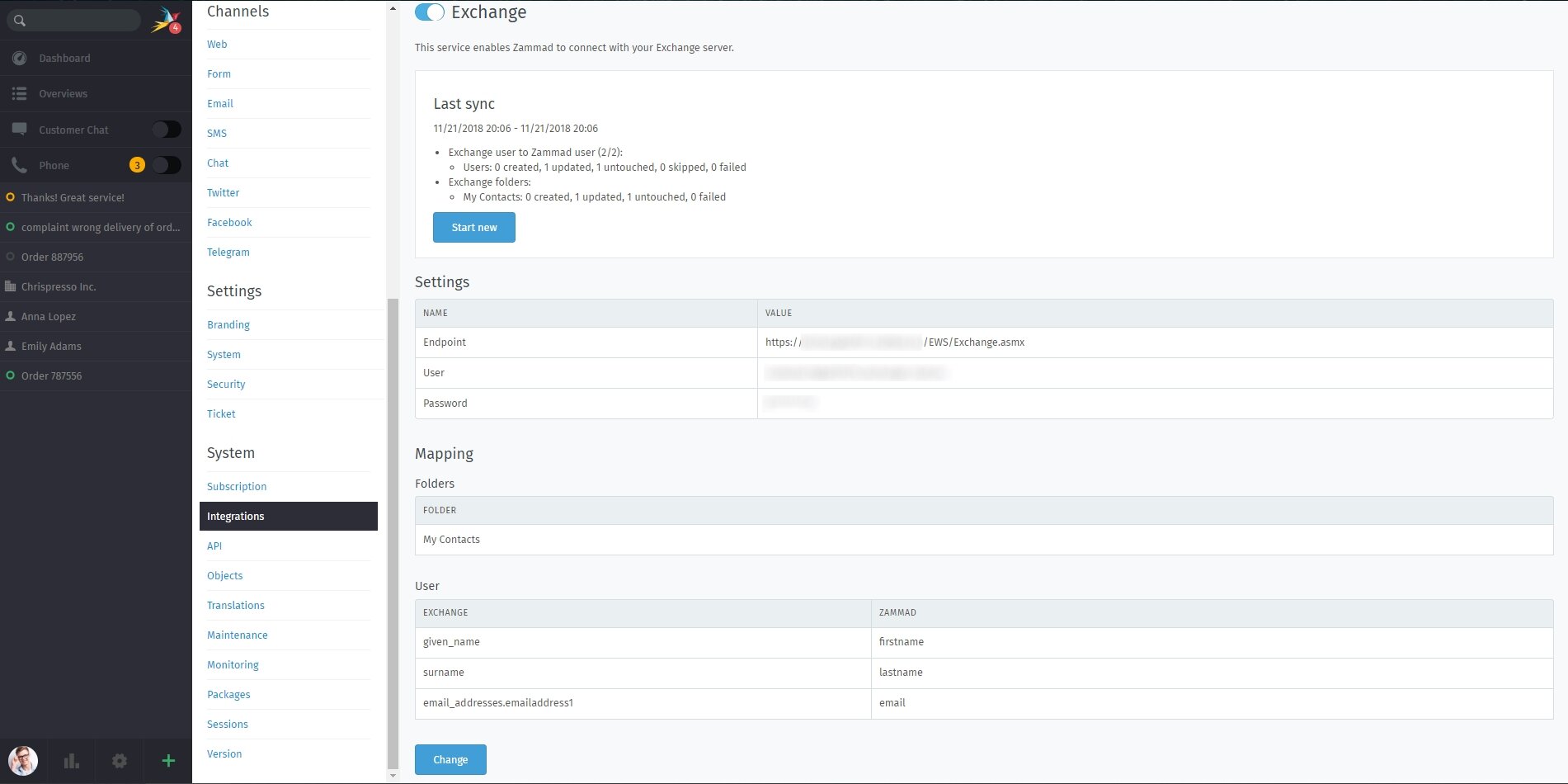Click the Phone handset icon in sidebar

[x=18, y=165]
